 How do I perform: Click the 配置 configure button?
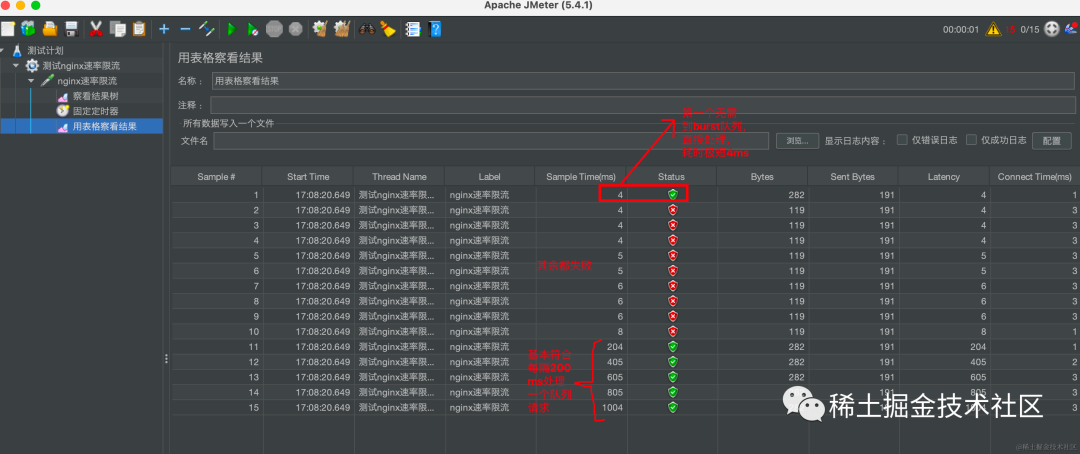pos(1052,141)
